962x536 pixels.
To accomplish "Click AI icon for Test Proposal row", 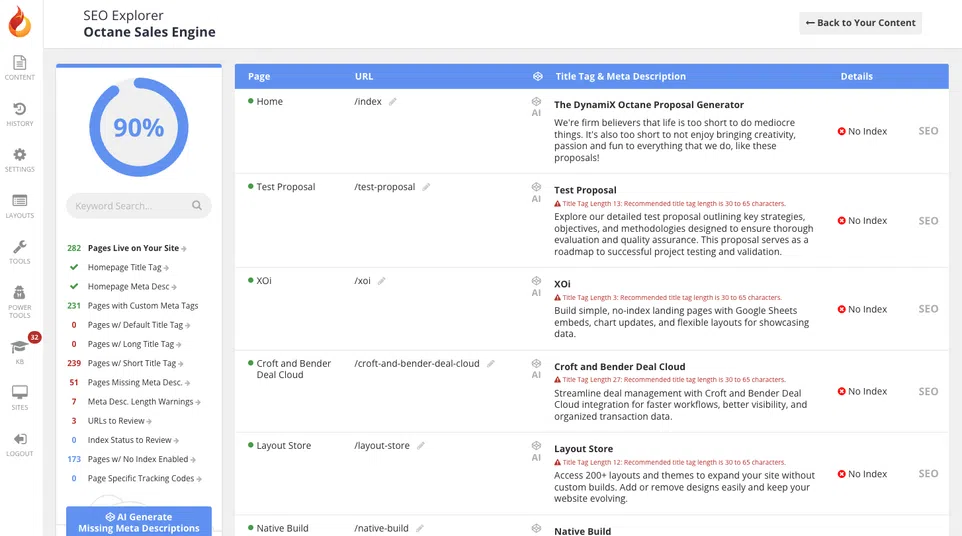I will point(536,192).
